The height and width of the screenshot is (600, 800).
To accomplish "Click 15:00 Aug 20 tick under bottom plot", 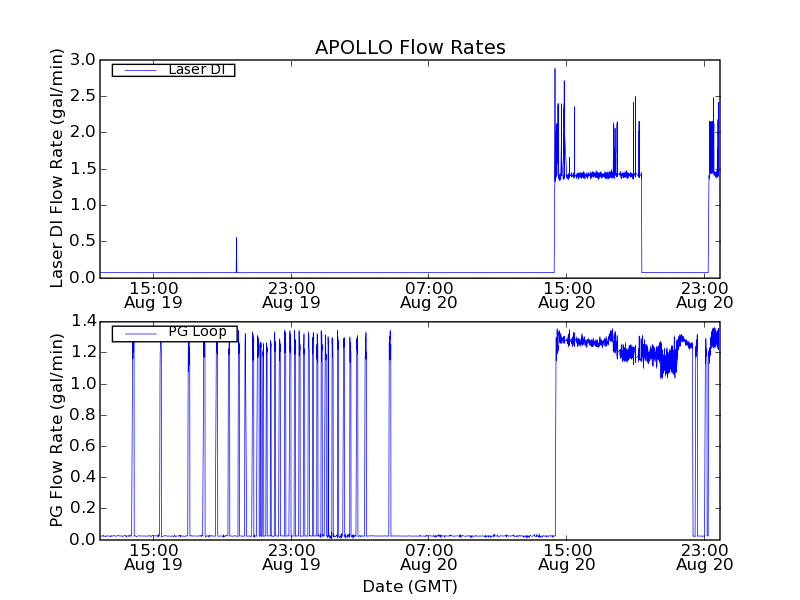I will pos(566,556).
